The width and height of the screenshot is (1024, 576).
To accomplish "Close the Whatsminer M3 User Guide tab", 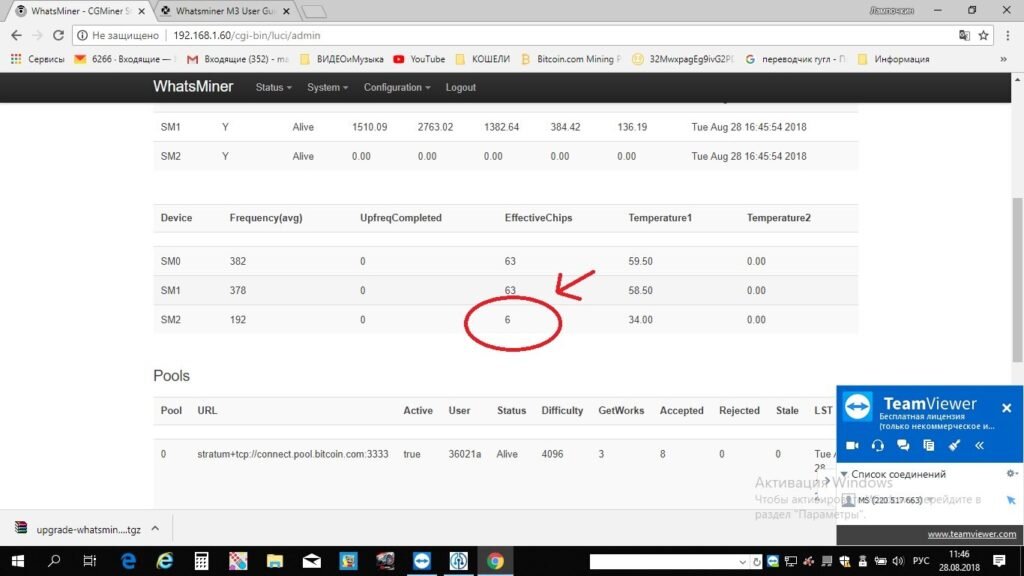I will point(286,11).
